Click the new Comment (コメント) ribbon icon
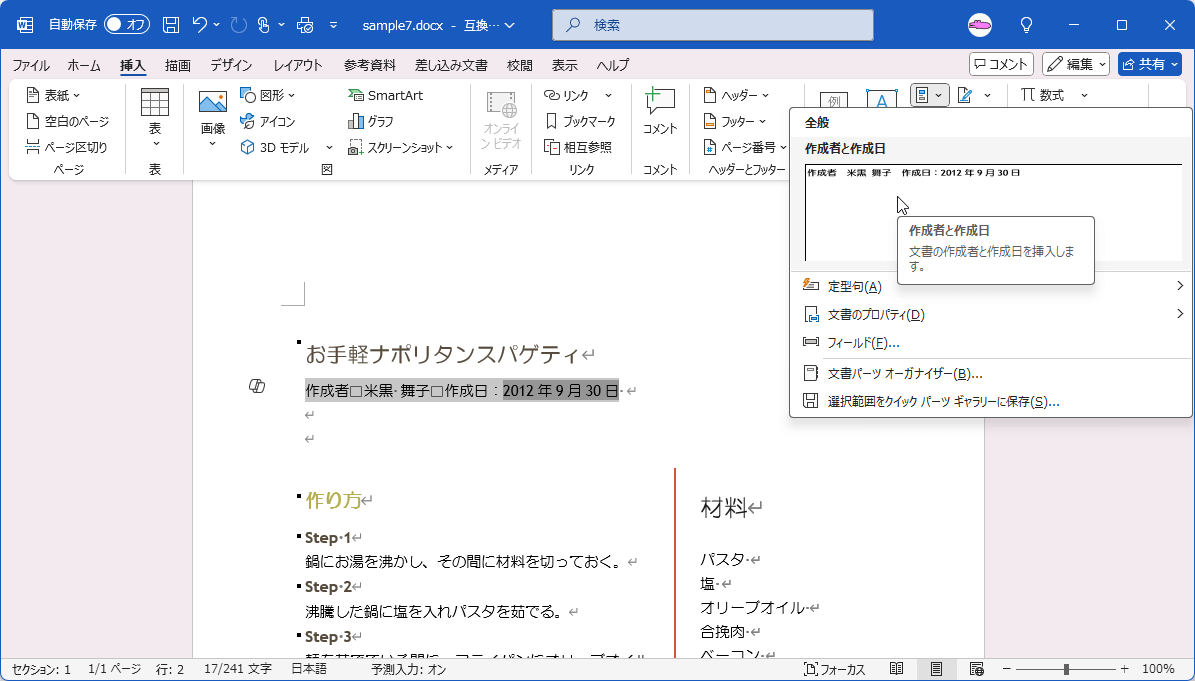 pyautogui.click(x=660, y=102)
